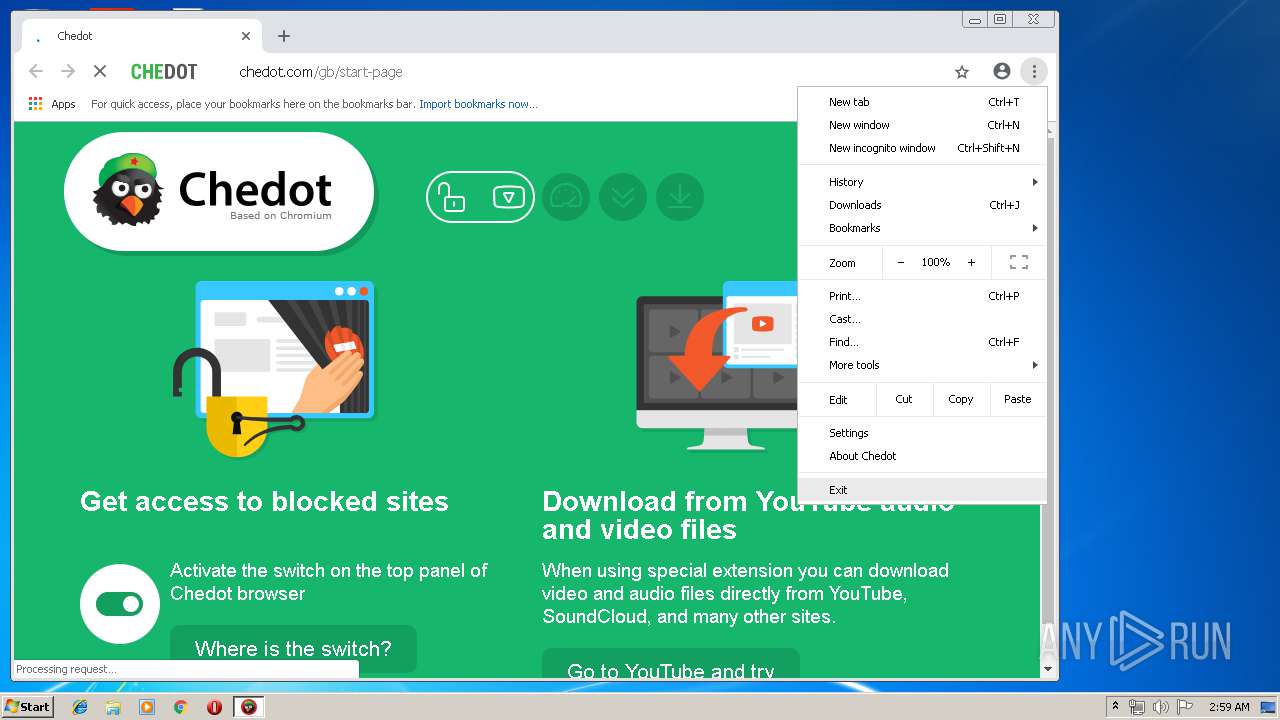Decrease zoom with the minus button
Viewport: 1280px width, 720px height.
(x=900, y=262)
